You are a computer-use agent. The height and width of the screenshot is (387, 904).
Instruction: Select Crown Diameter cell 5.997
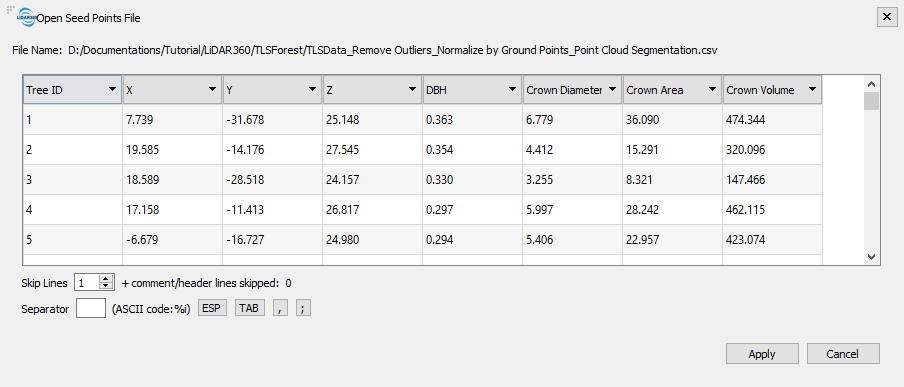(x=572, y=209)
